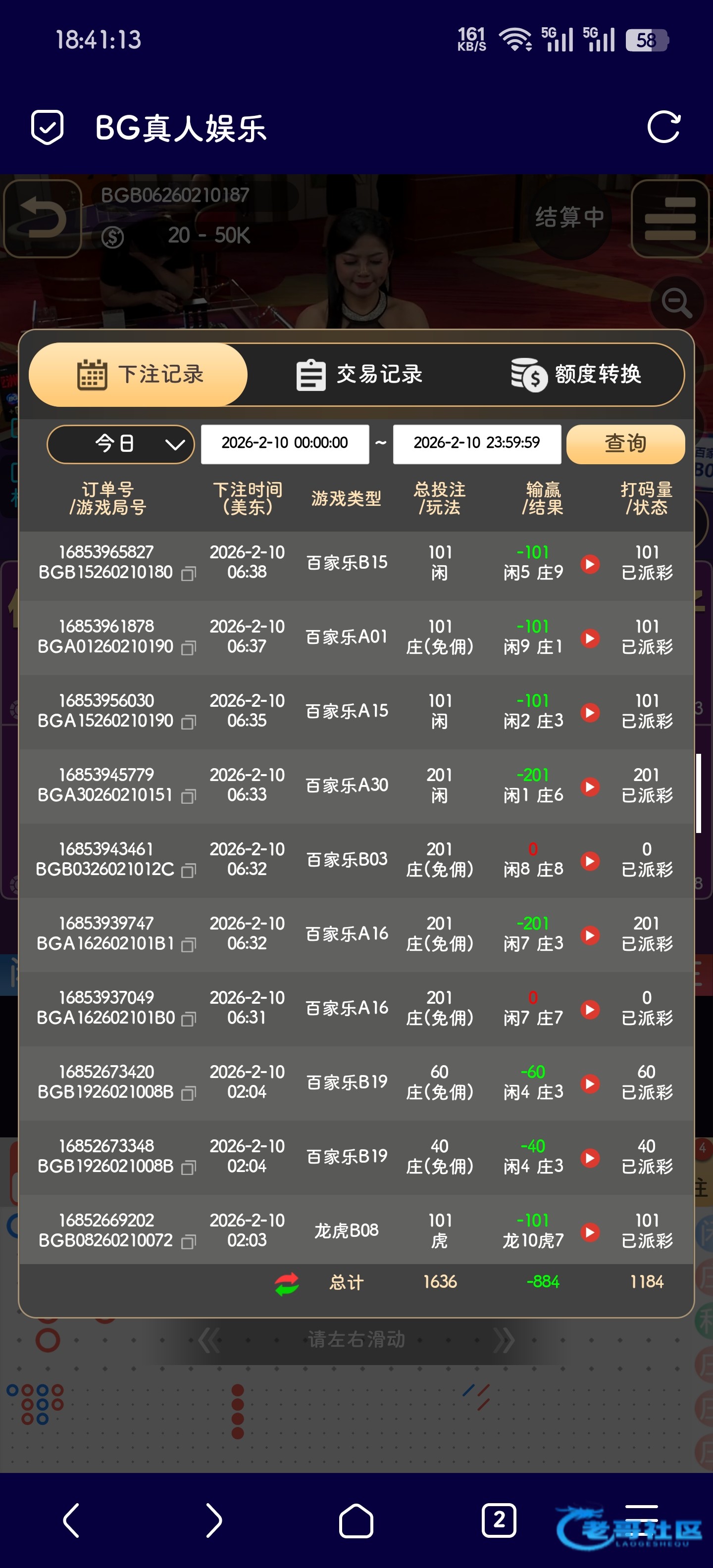713x1568 pixels.
Task: Tap the browser tabs count button
Action: pyautogui.click(x=499, y=1520)
